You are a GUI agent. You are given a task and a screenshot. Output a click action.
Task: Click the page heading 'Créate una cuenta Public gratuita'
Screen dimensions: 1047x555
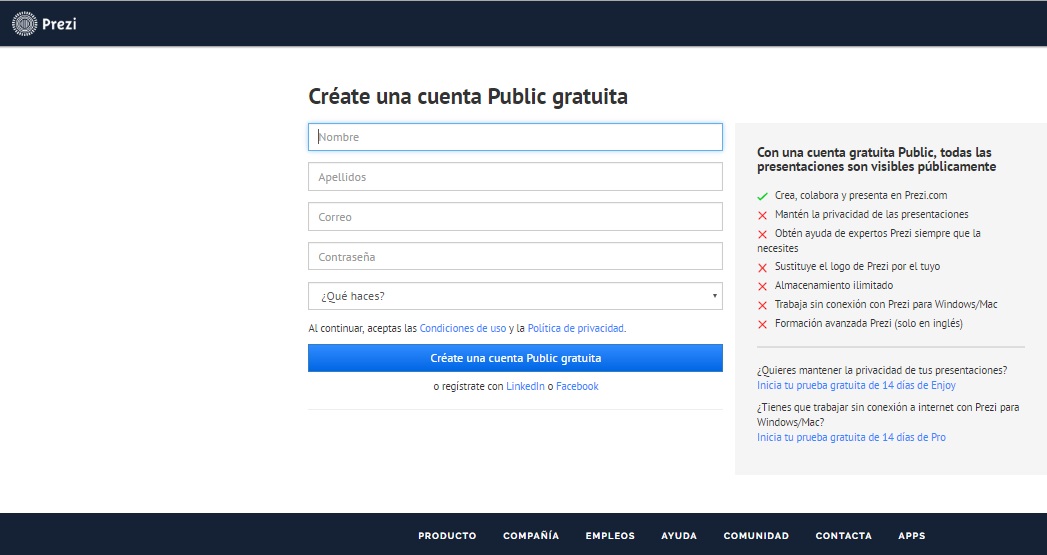(467, 97)
